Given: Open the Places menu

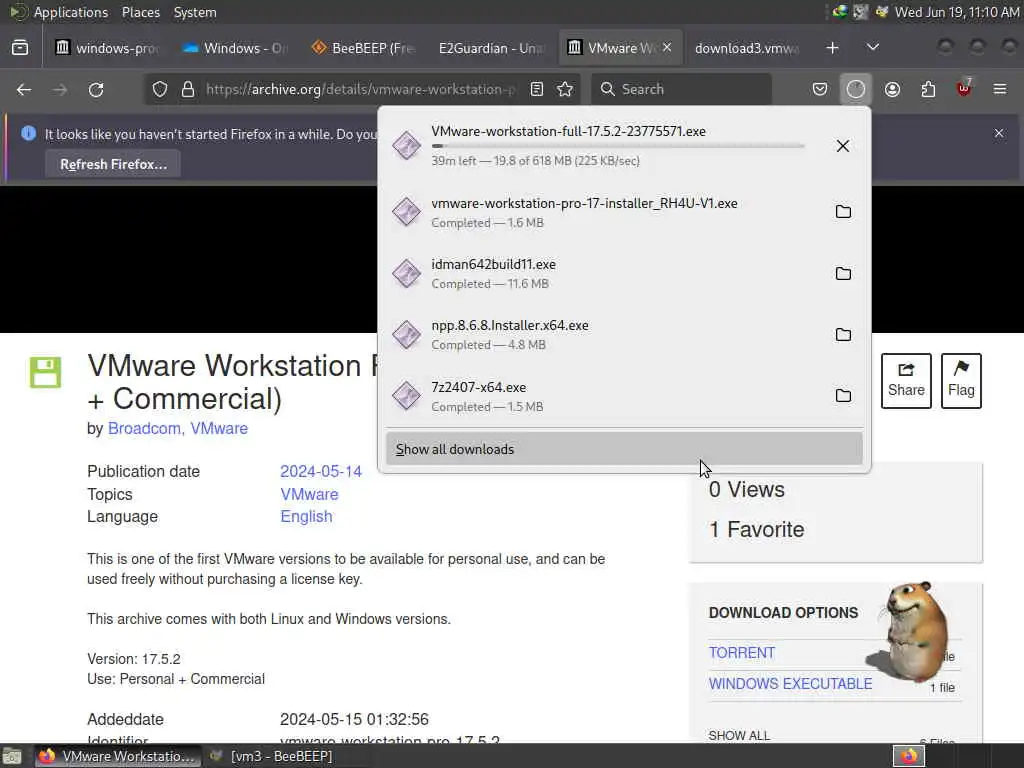Looking at the screenshot, I should pos(140,12).
